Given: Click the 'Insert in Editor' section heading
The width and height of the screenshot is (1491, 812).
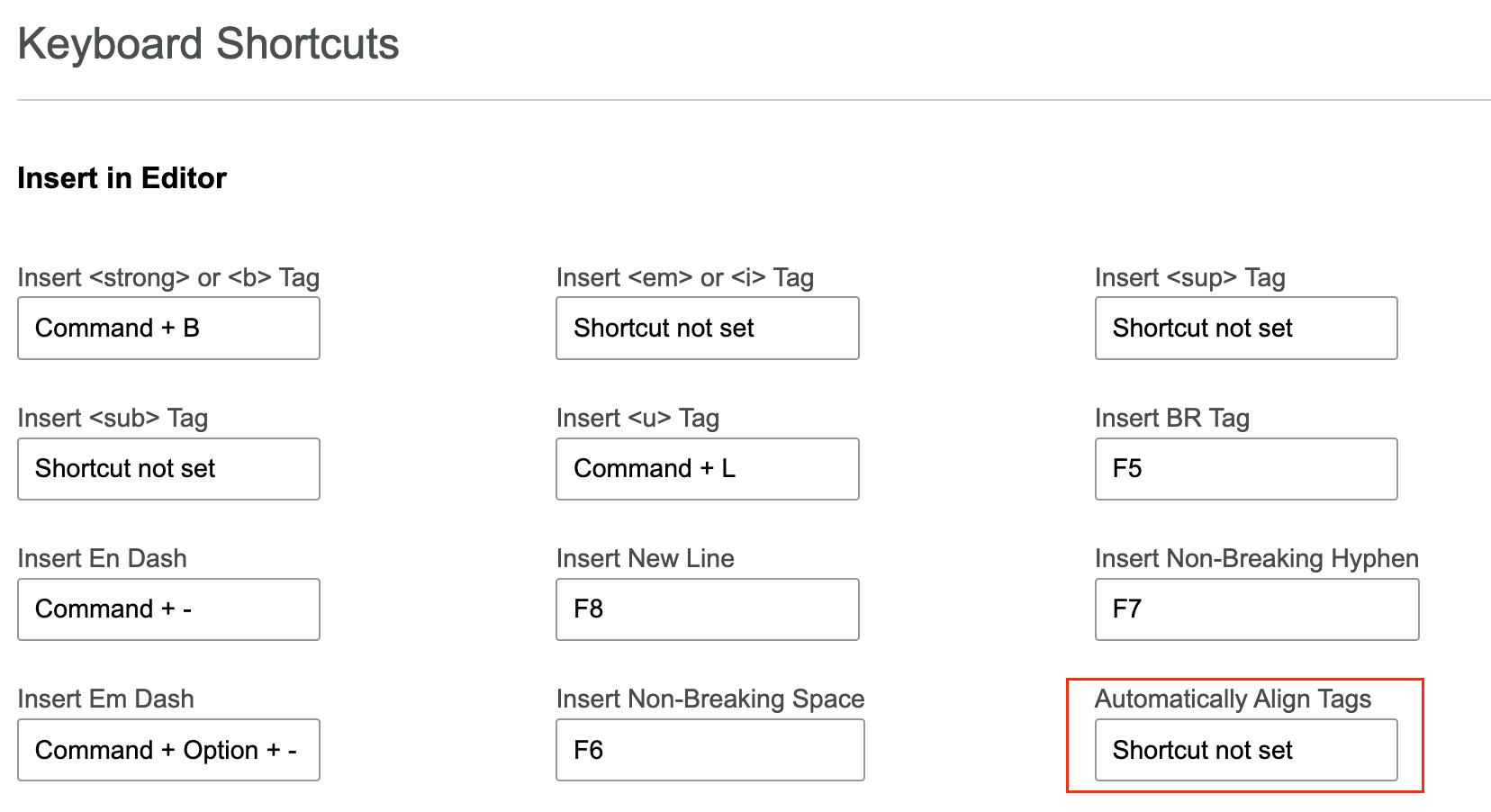Looking at the screenshot, I should [x=122, y=178].
